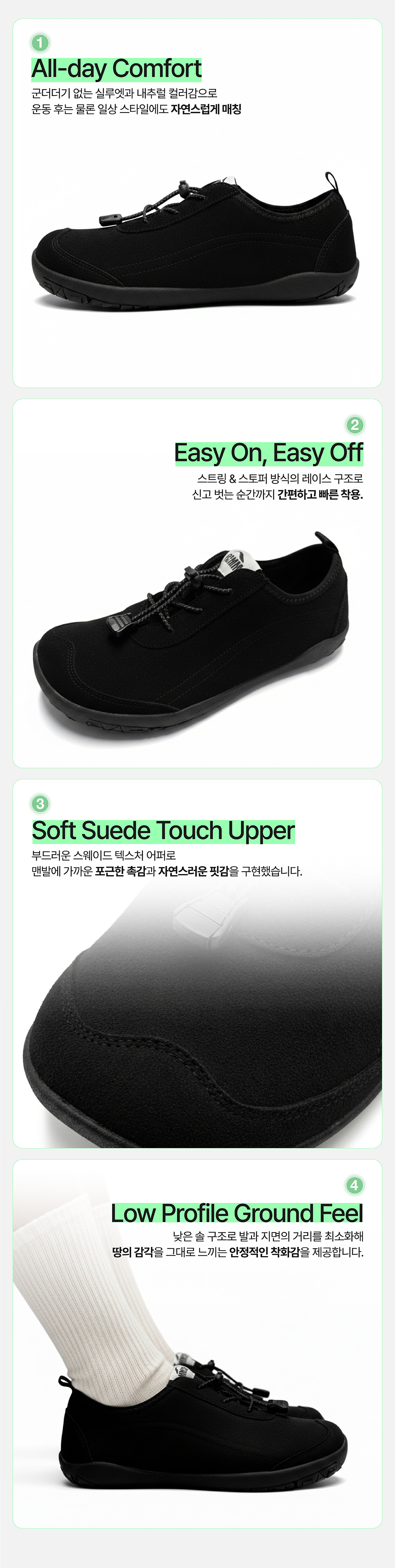This screenshot has width=395, height=1568.
Task: Click the green number 4 badge
Action: click(x=354, y=1185)
